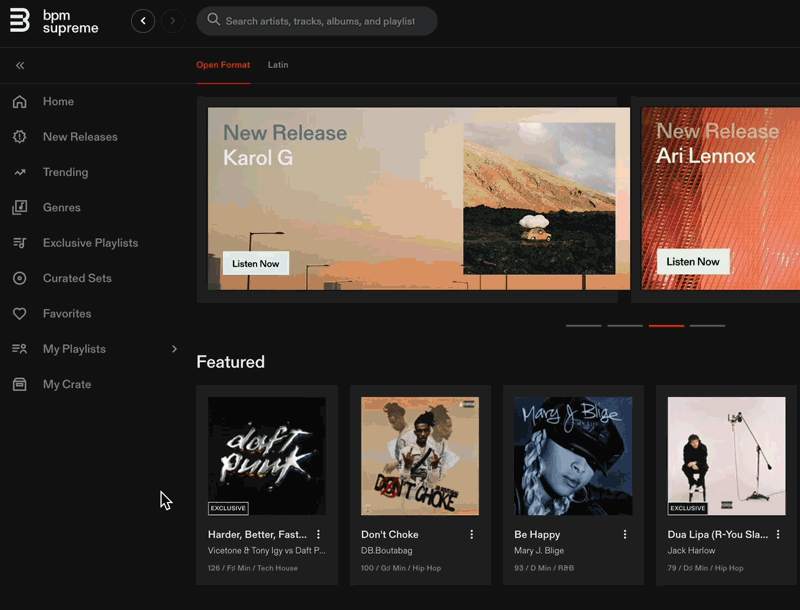The width and height of the screenshot is (800, 610).
Task: Click EXCLUSIVE badge on Jack Harlow cover
Action: pyautogui.click(x=688, y=508)
